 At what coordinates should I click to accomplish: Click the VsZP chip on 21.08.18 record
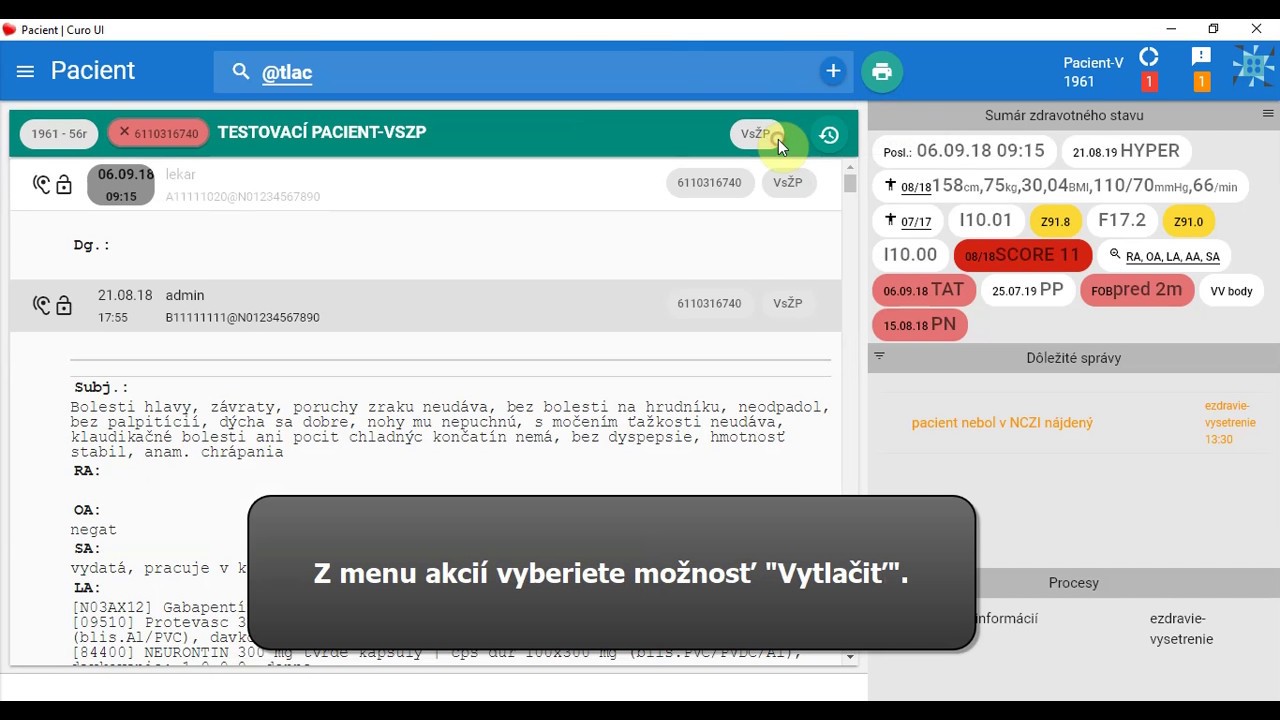[x=788, y=303]
